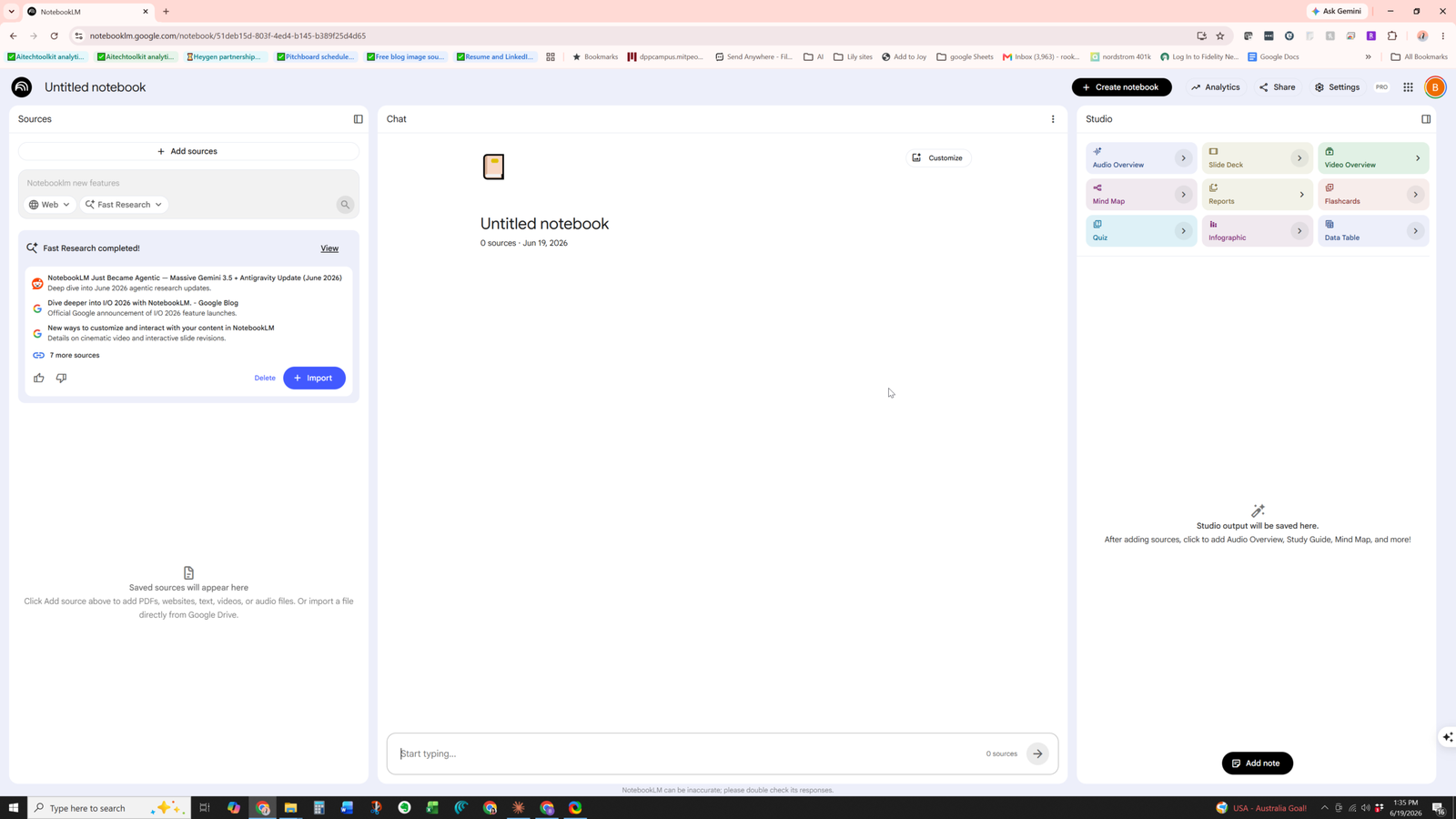
Task: Click the notebook emoji icon
Action: click(493, 167)
